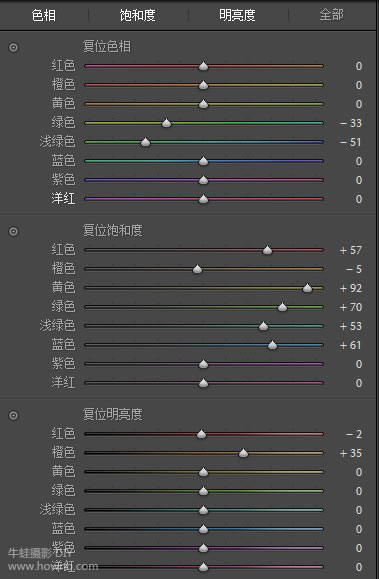Click the luminance 橙色 slider handle at +35
The width and height of the screenshot is (379, 579).
pyautogui.click(x=243, y=453)
